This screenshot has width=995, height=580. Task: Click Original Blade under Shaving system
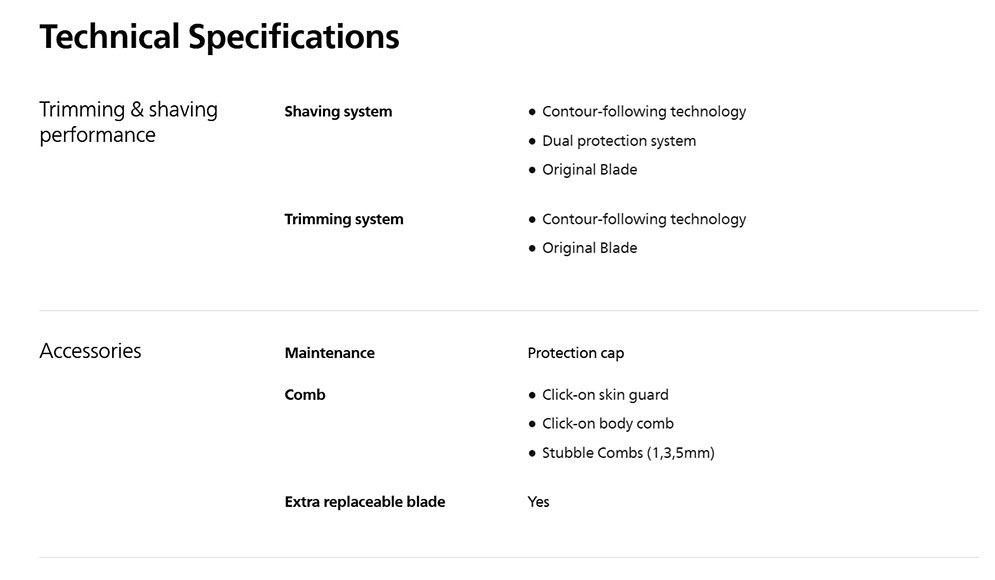point(589,170)
